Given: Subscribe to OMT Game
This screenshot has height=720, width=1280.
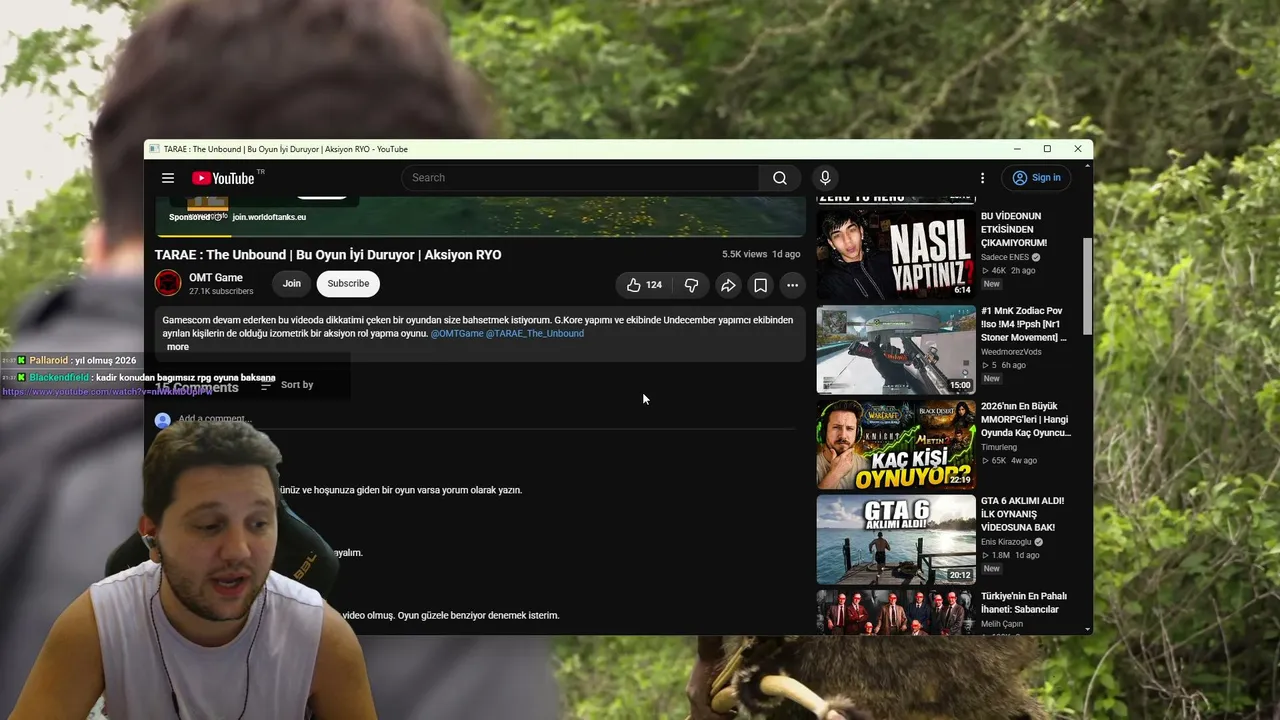Looking at the screenshot, I should (x=348, y=283).
